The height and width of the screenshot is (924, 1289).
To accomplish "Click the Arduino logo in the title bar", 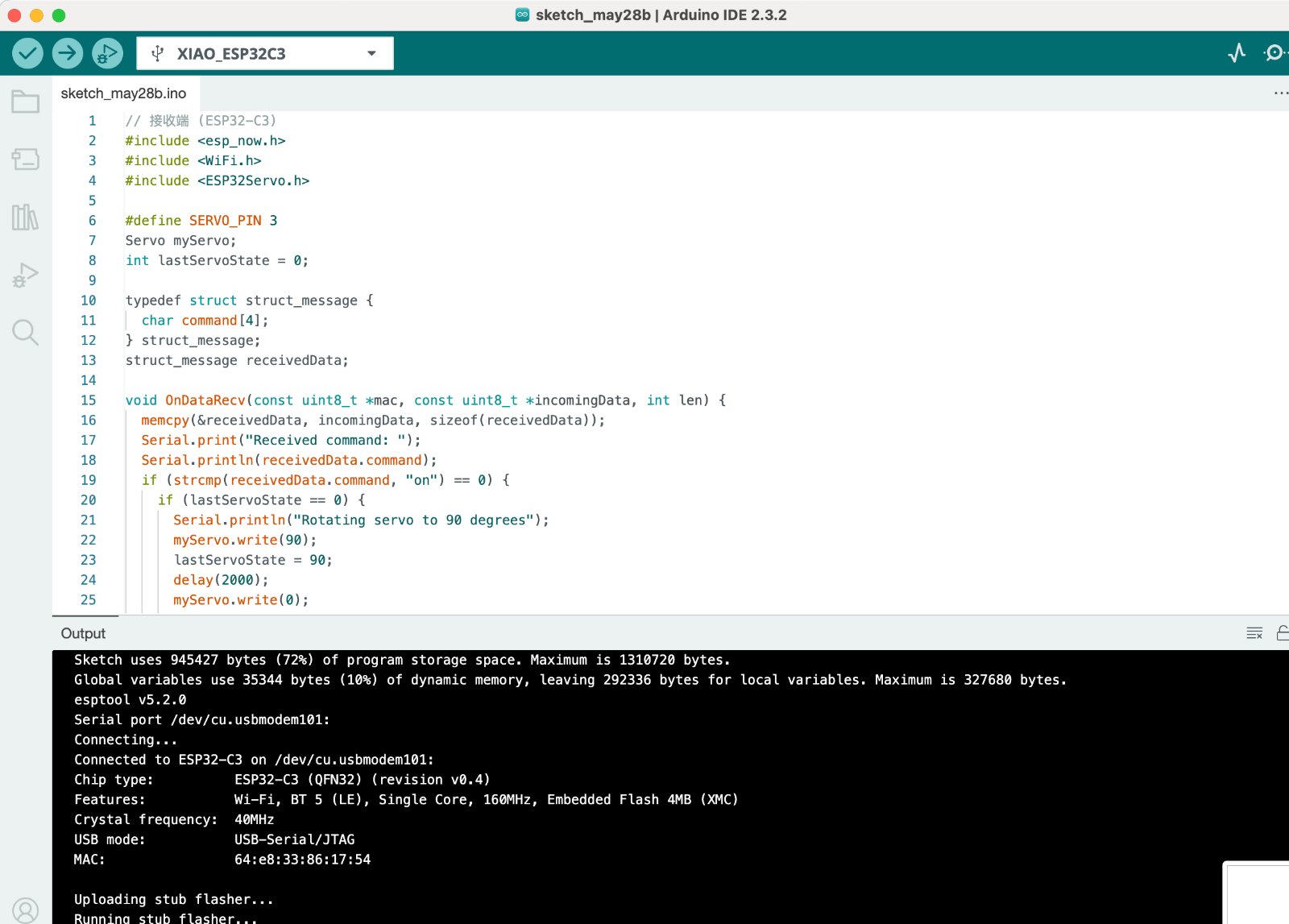I will coord(523,15).
